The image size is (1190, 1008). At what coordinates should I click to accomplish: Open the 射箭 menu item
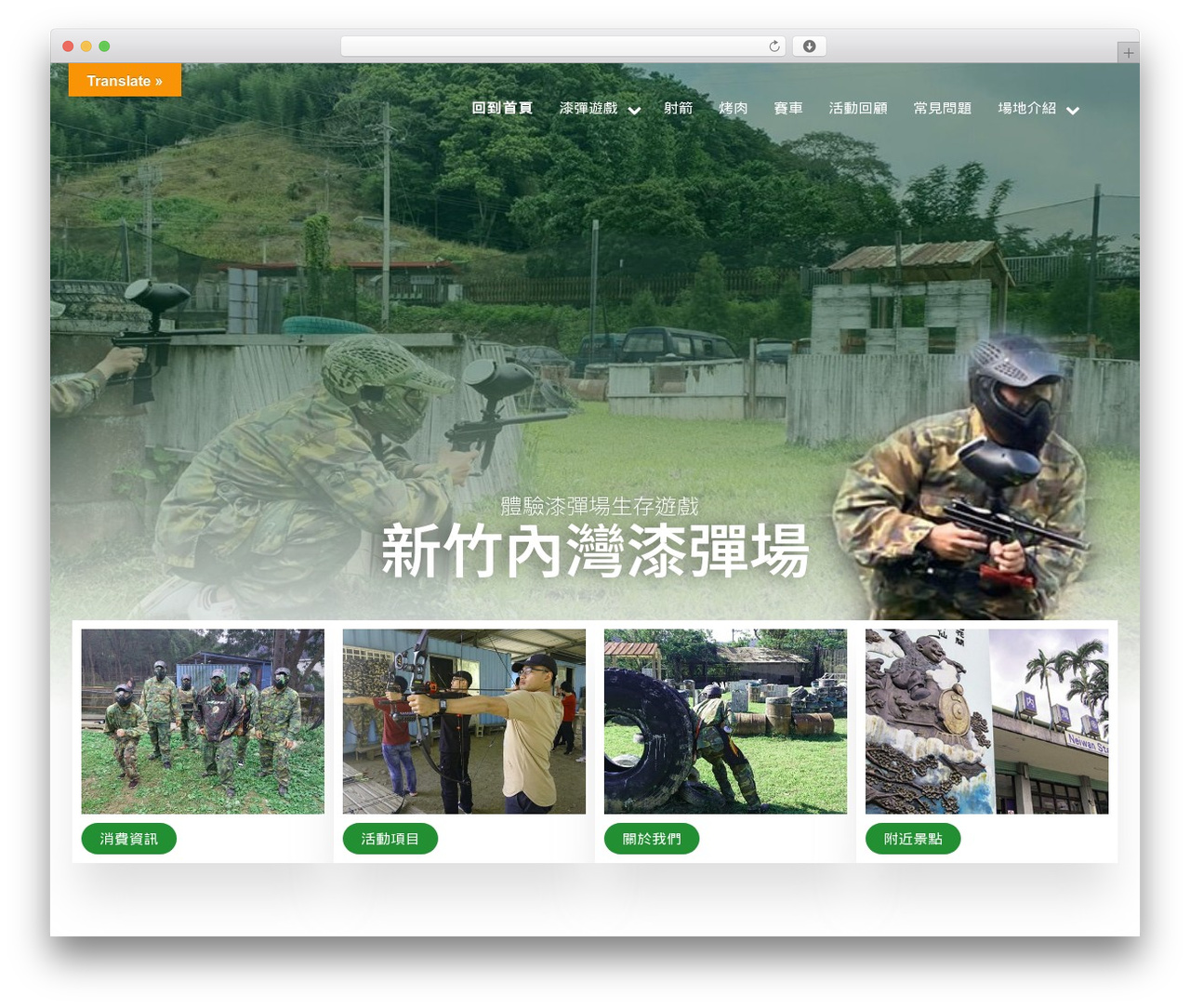tap(679, 108)
